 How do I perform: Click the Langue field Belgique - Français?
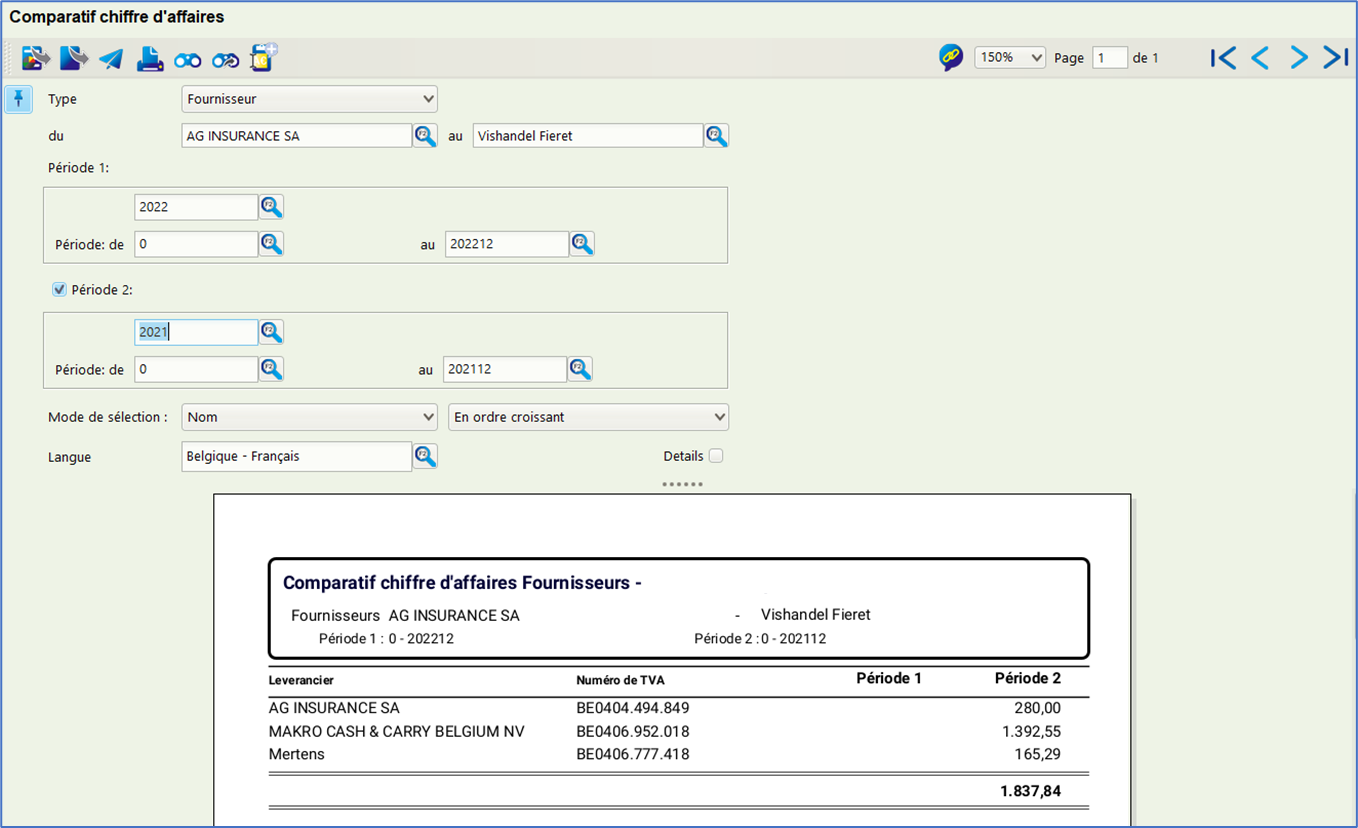[297, 456]
